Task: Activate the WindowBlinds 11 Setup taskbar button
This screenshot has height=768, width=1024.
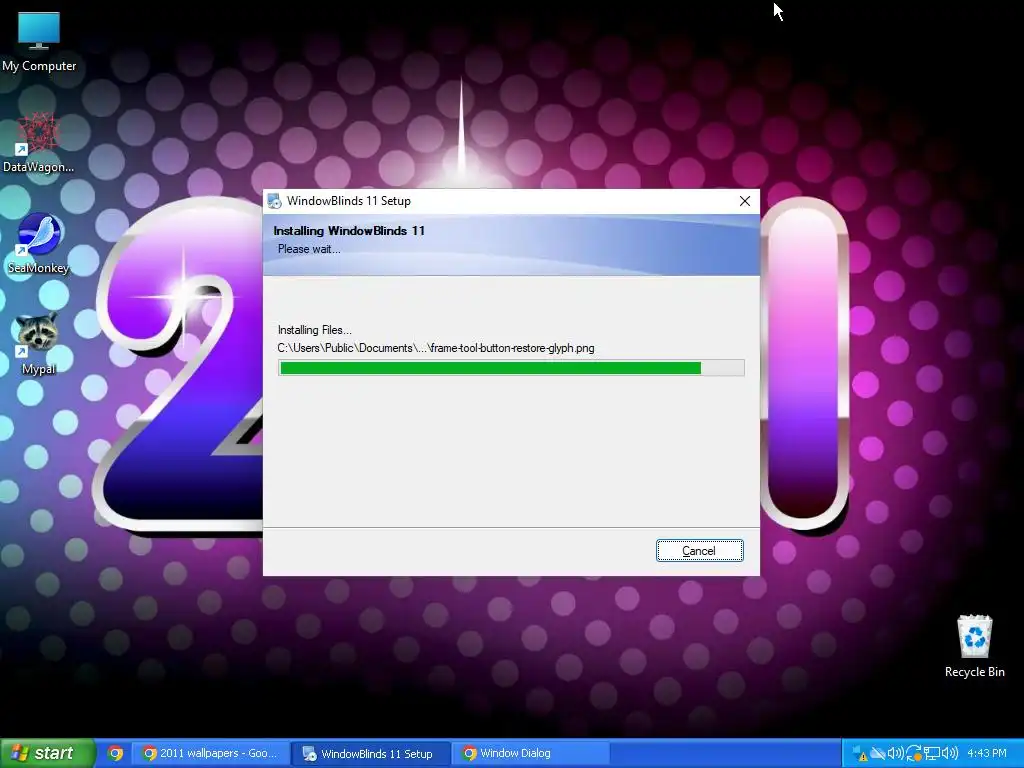Action: (x=370, y=753)
